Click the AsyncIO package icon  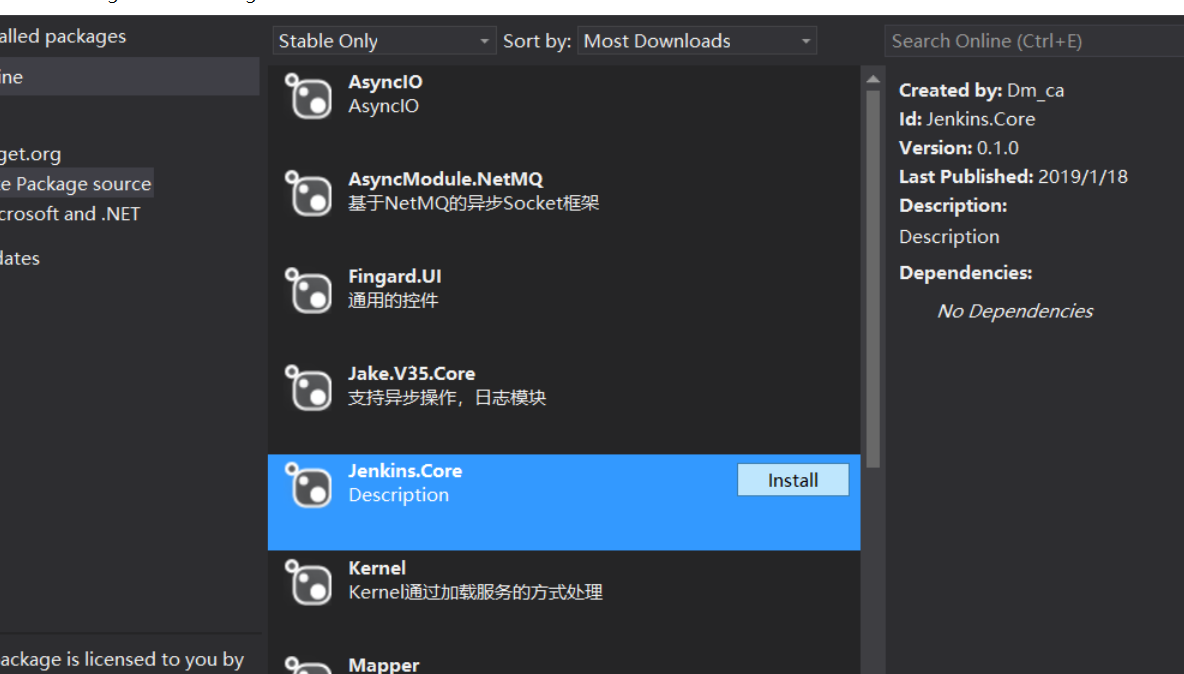(x=308, y=95)
